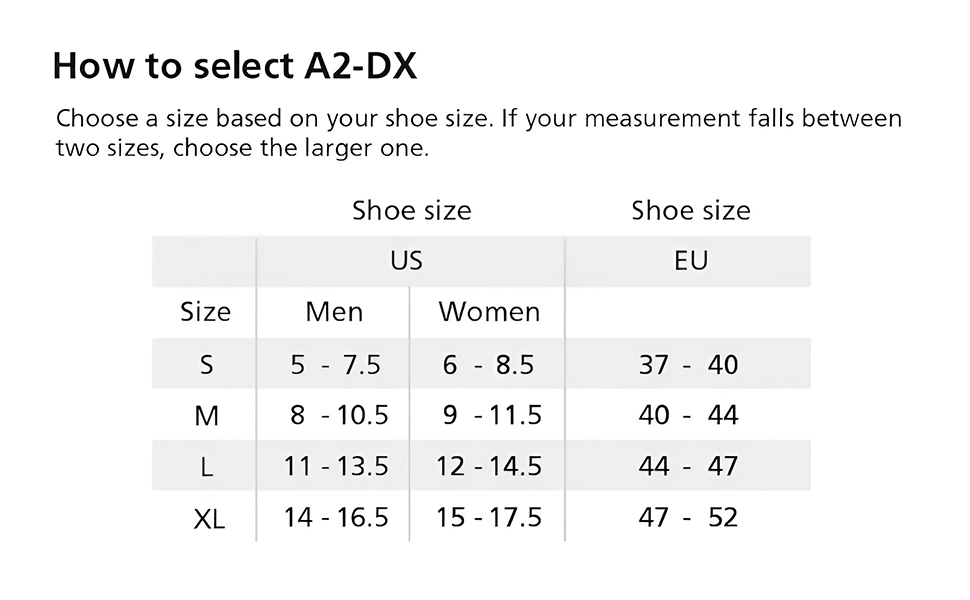Select the Men column header

(x=334, y=312)
